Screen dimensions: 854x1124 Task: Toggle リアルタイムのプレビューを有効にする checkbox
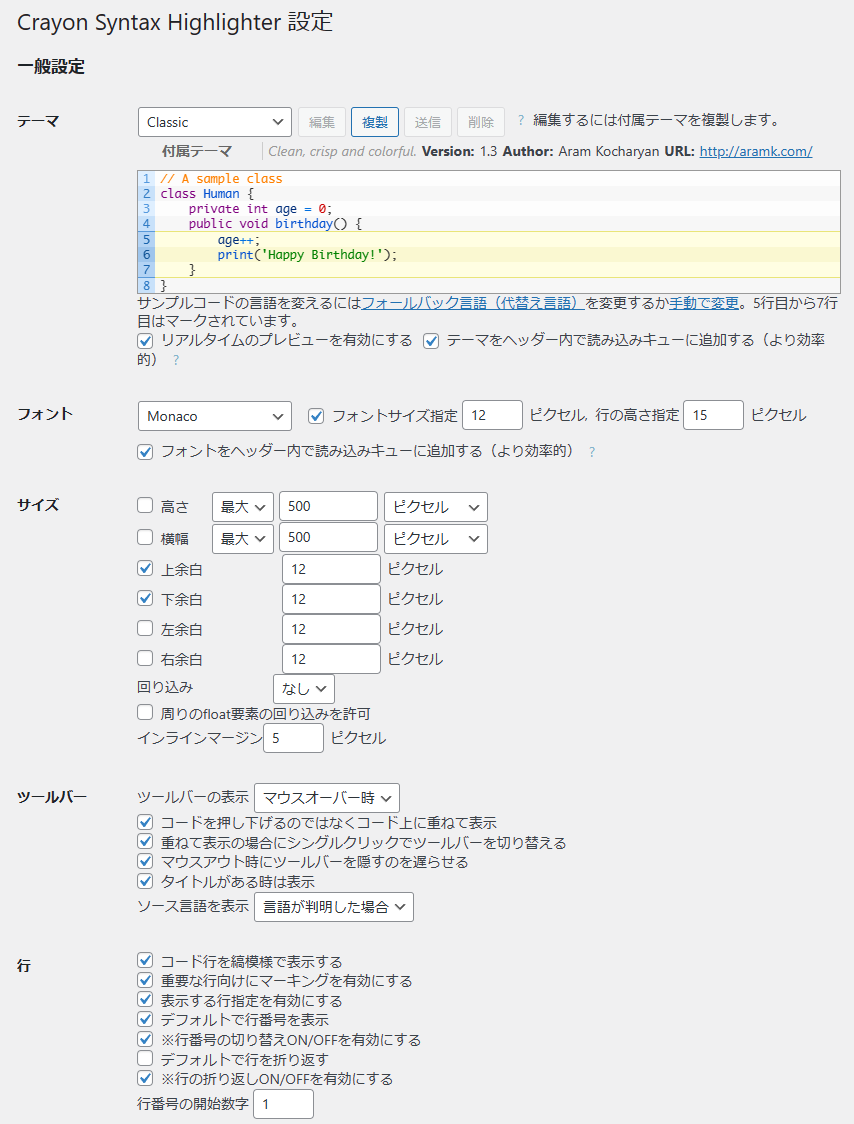pos(146,341)
